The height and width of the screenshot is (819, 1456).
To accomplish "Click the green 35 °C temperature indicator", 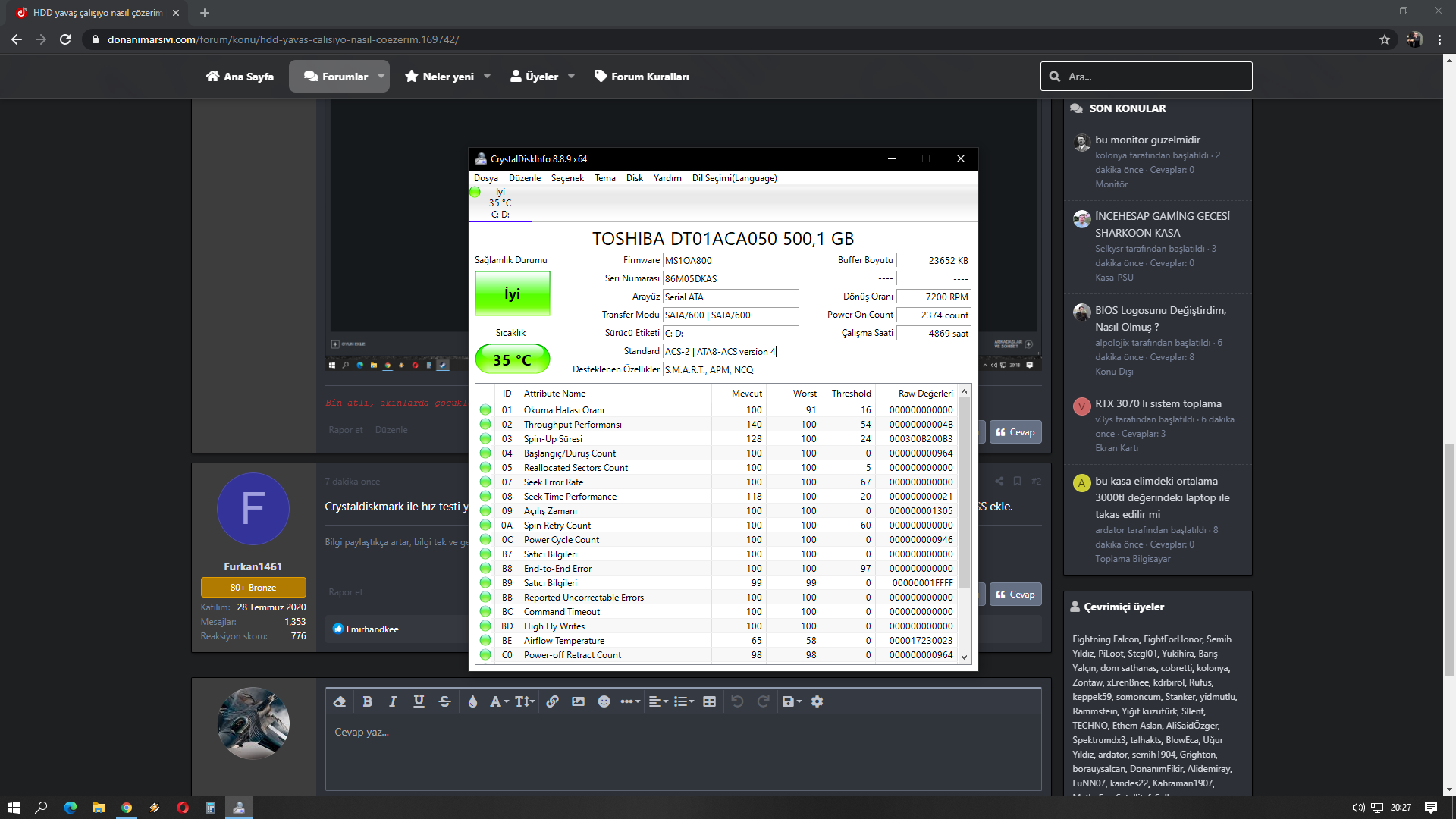I will [x=513, y=359].
